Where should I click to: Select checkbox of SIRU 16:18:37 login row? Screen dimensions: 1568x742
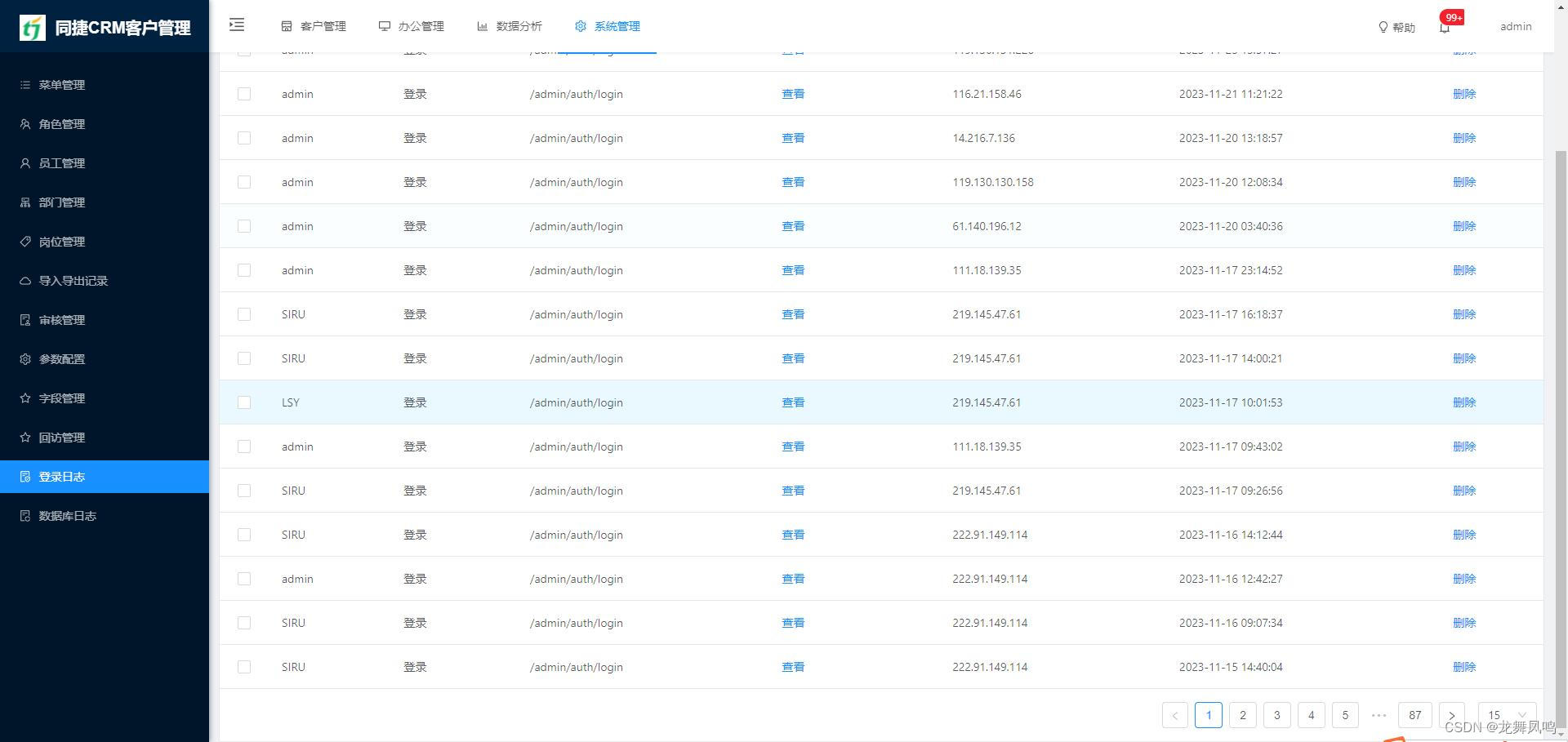(244, 314)
